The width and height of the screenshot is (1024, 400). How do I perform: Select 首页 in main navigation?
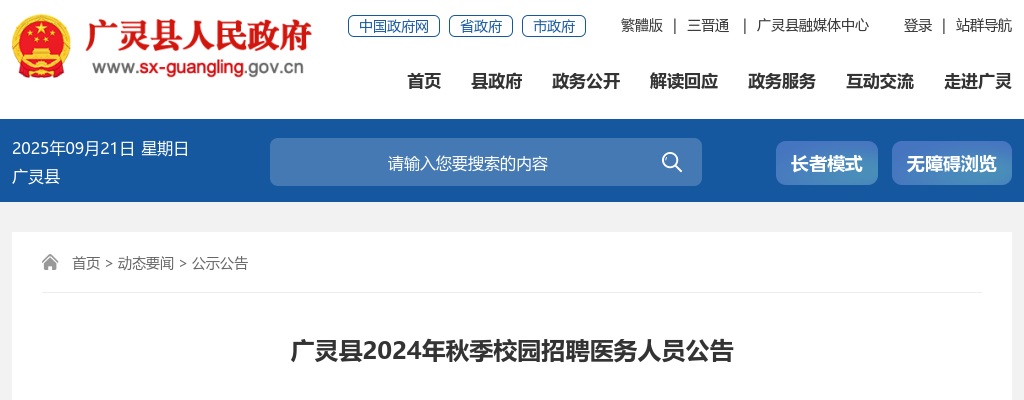(x=424, y=82)
